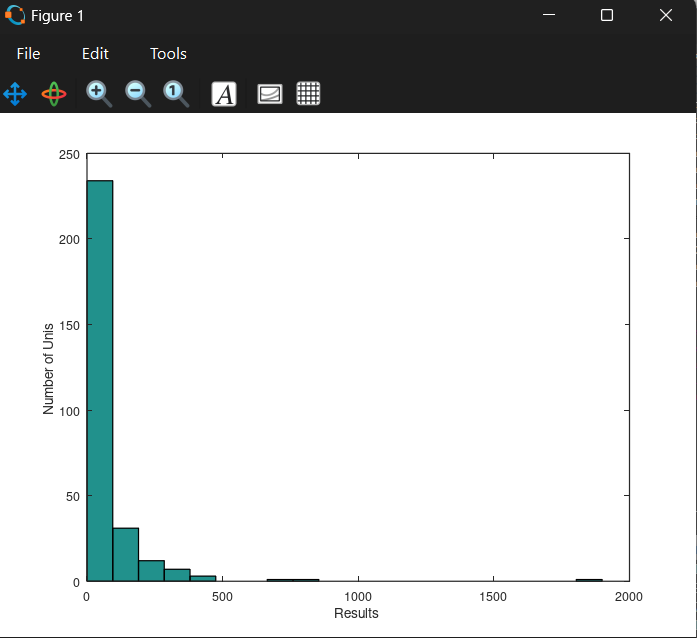Select the Pan tool in toolbar
This screenshot has height=638, width=697.
coord(15,94)
